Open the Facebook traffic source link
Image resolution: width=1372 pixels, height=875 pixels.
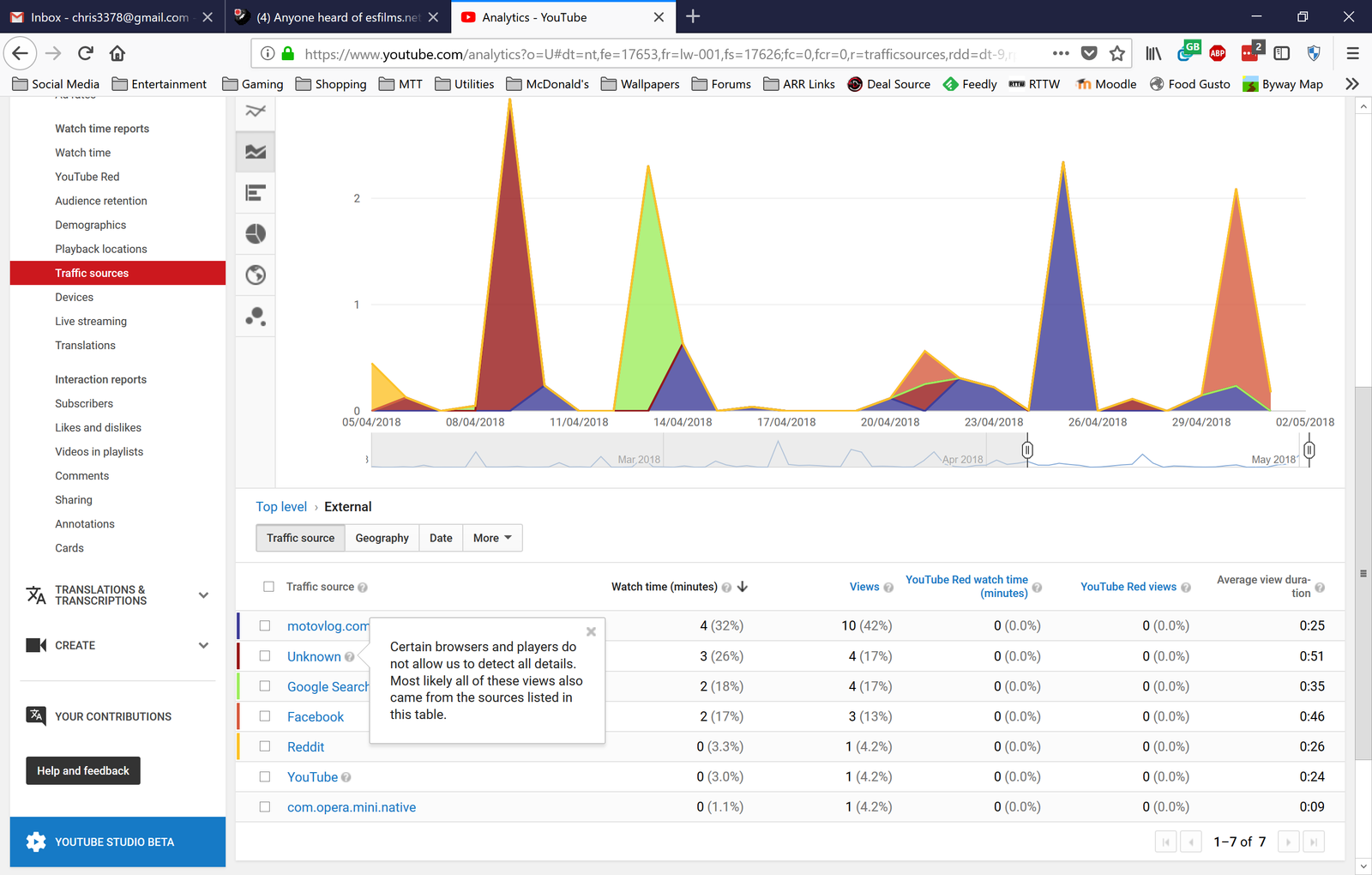(316, 717)
